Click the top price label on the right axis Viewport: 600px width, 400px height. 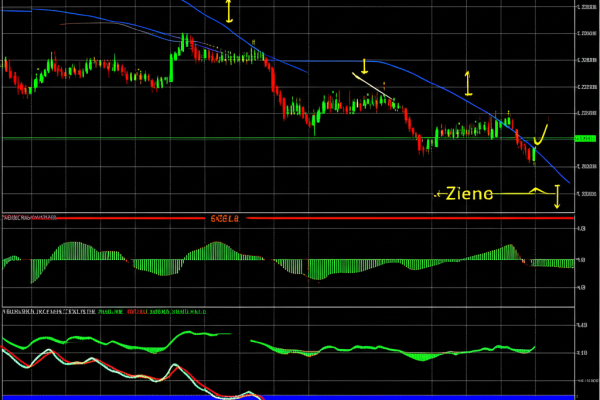[x=585, y=7]
